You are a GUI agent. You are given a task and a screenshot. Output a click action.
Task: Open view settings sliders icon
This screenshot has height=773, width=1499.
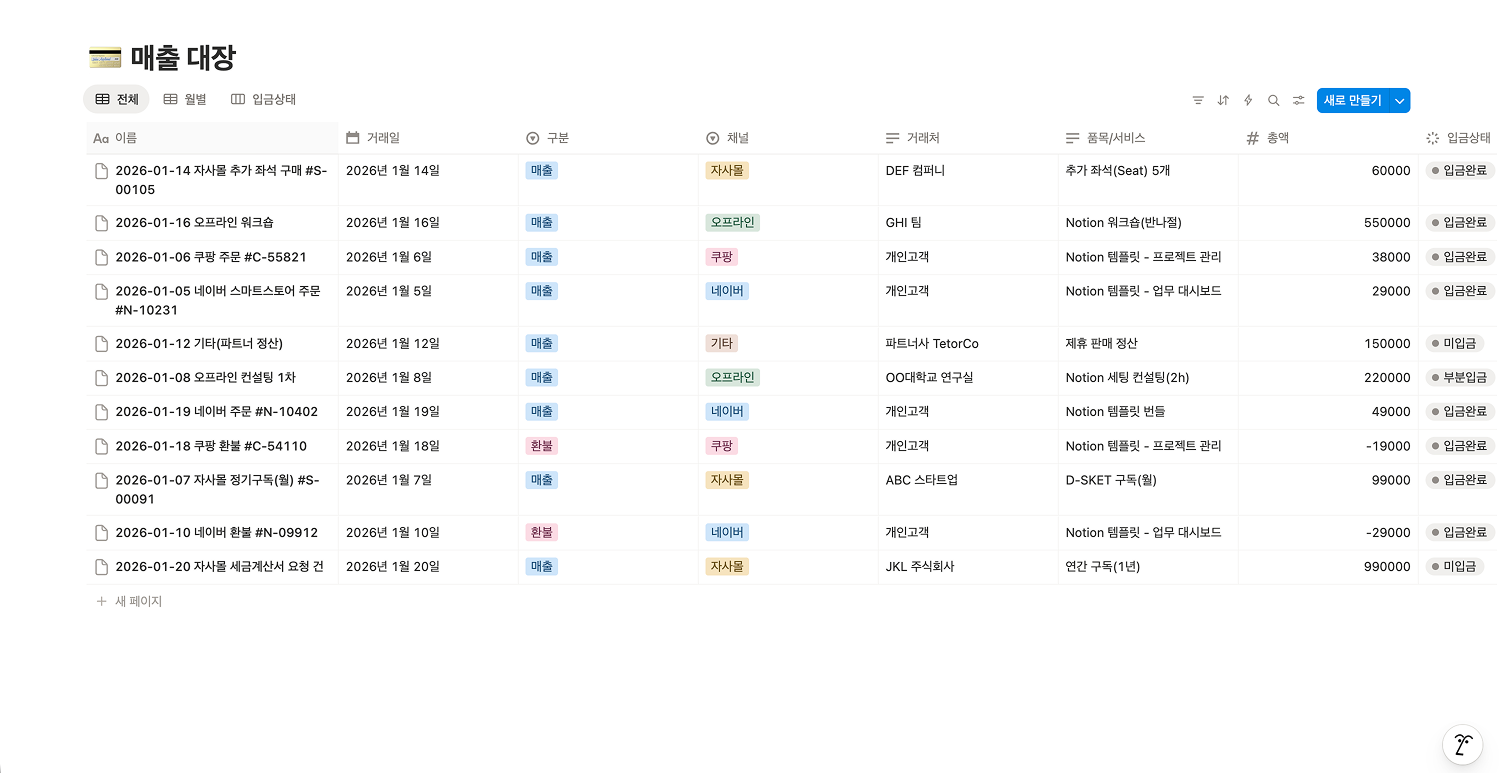(1298, 100)
